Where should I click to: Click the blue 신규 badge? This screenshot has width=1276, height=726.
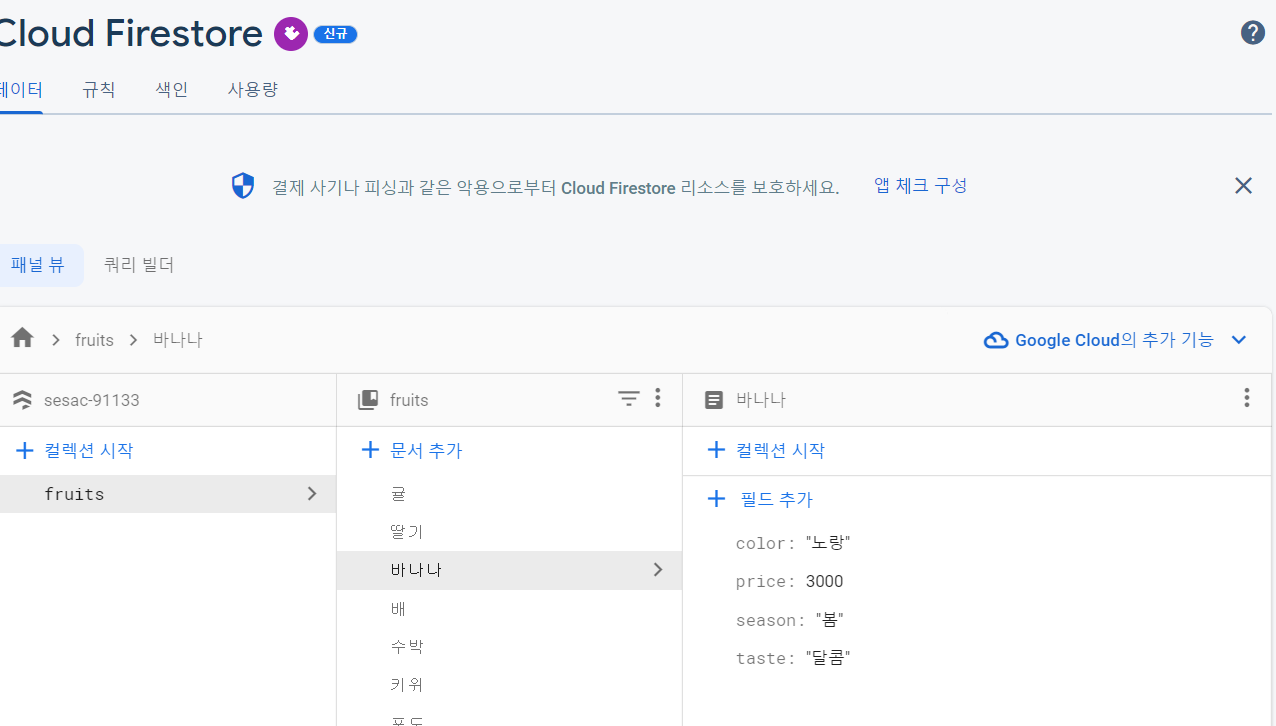[335, 34]
